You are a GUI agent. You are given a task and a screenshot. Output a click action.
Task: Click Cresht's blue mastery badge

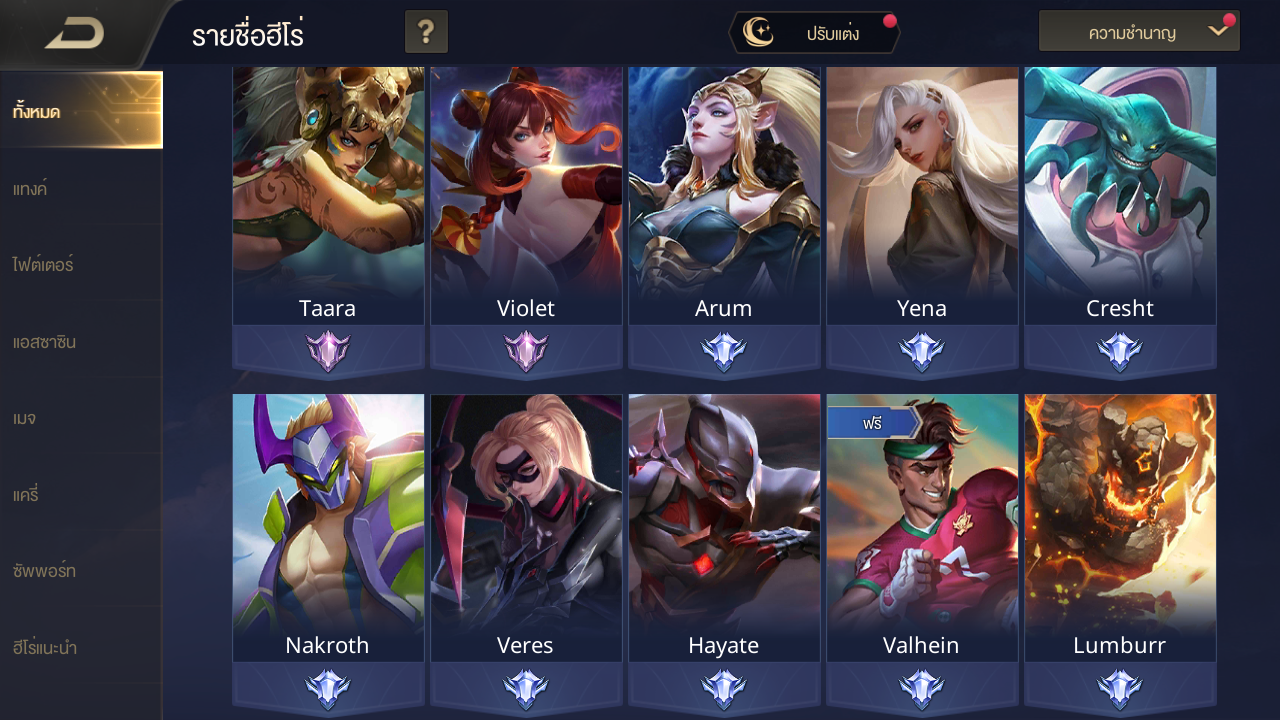[x=1120, y=351]
